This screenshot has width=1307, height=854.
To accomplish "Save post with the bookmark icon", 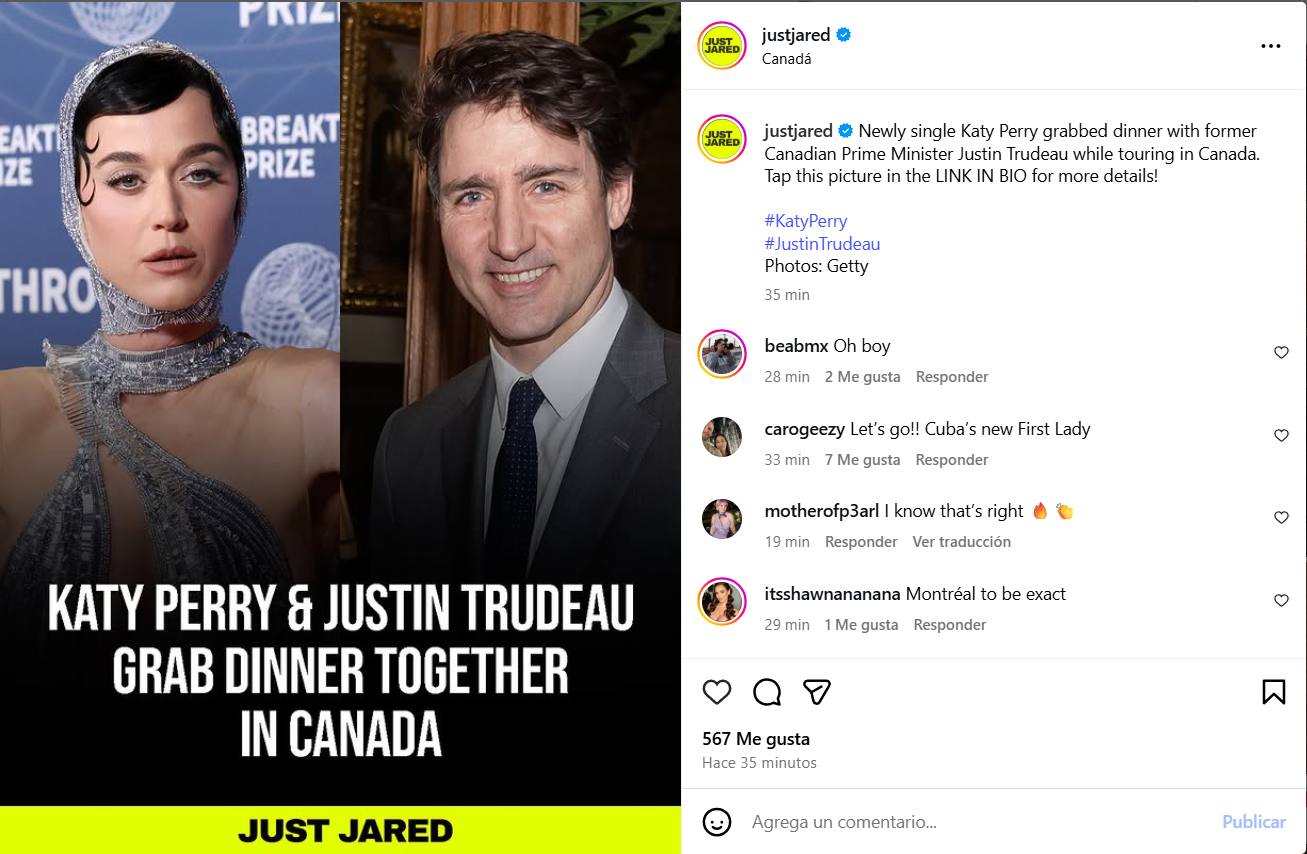I will [1273, 692].
